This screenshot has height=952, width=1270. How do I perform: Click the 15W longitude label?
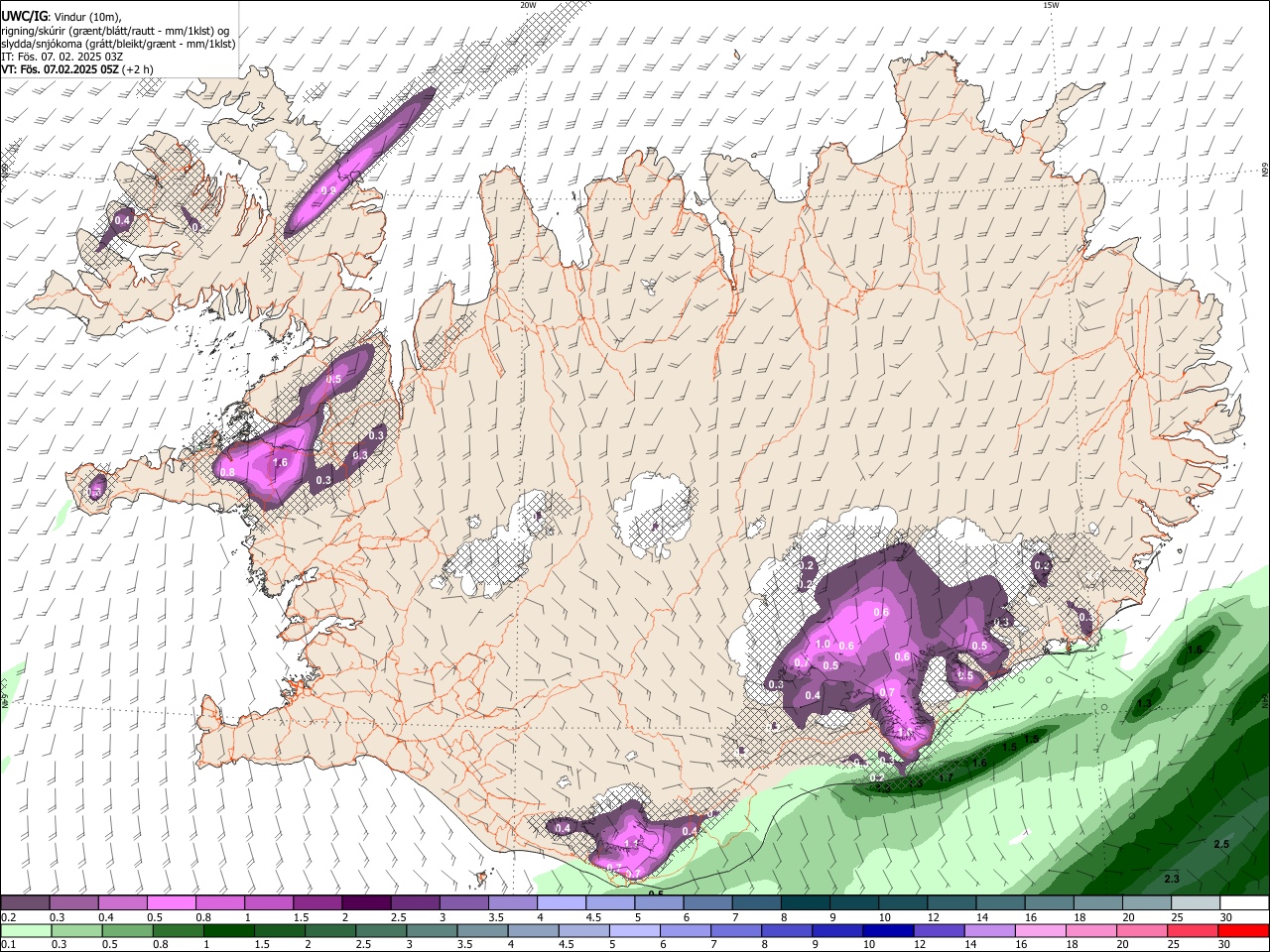pyautogui.click(x=1051, y=5)
